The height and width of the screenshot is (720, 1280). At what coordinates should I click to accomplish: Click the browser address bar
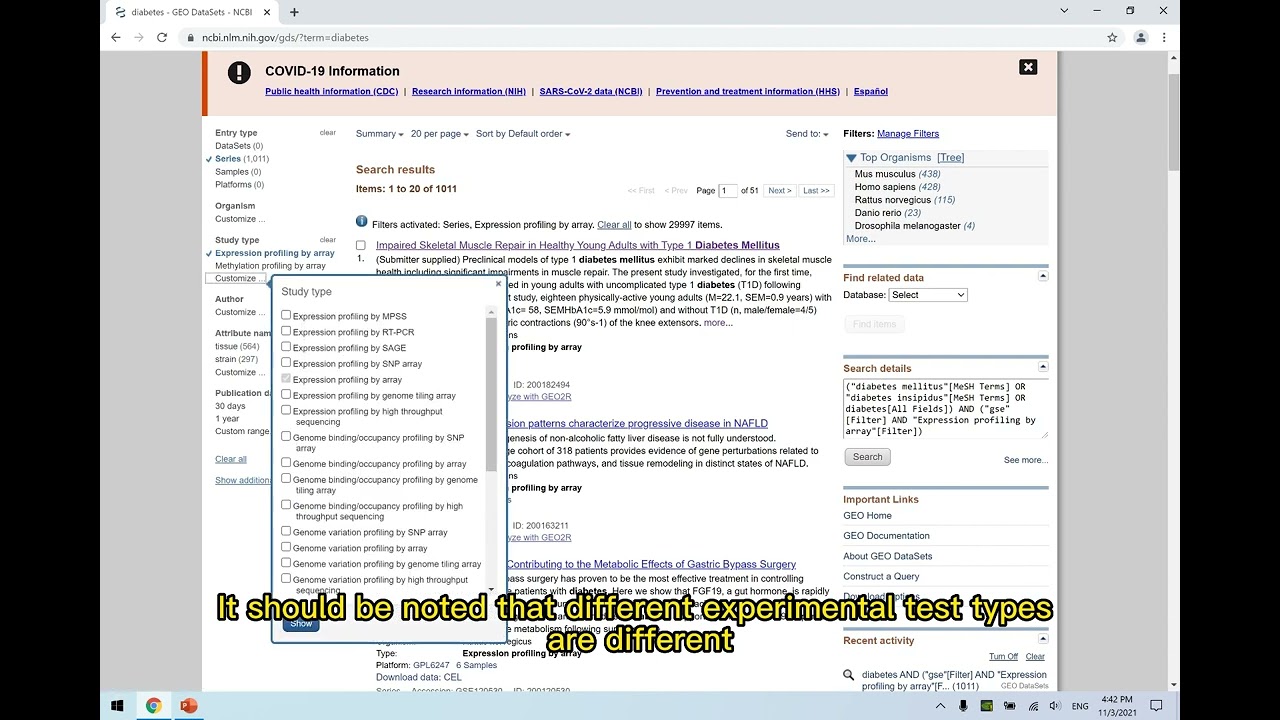[640, 37]
